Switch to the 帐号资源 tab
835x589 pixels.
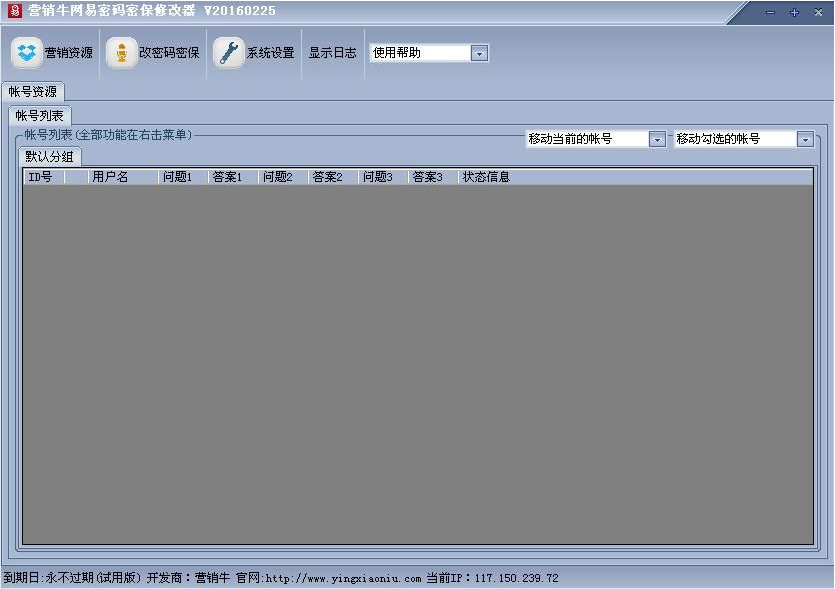[33, 91]
